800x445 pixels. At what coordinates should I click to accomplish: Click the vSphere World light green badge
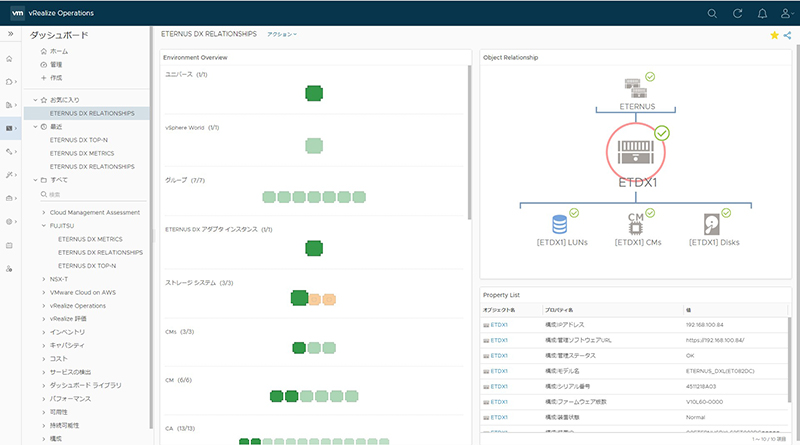[x=314, y=146]
